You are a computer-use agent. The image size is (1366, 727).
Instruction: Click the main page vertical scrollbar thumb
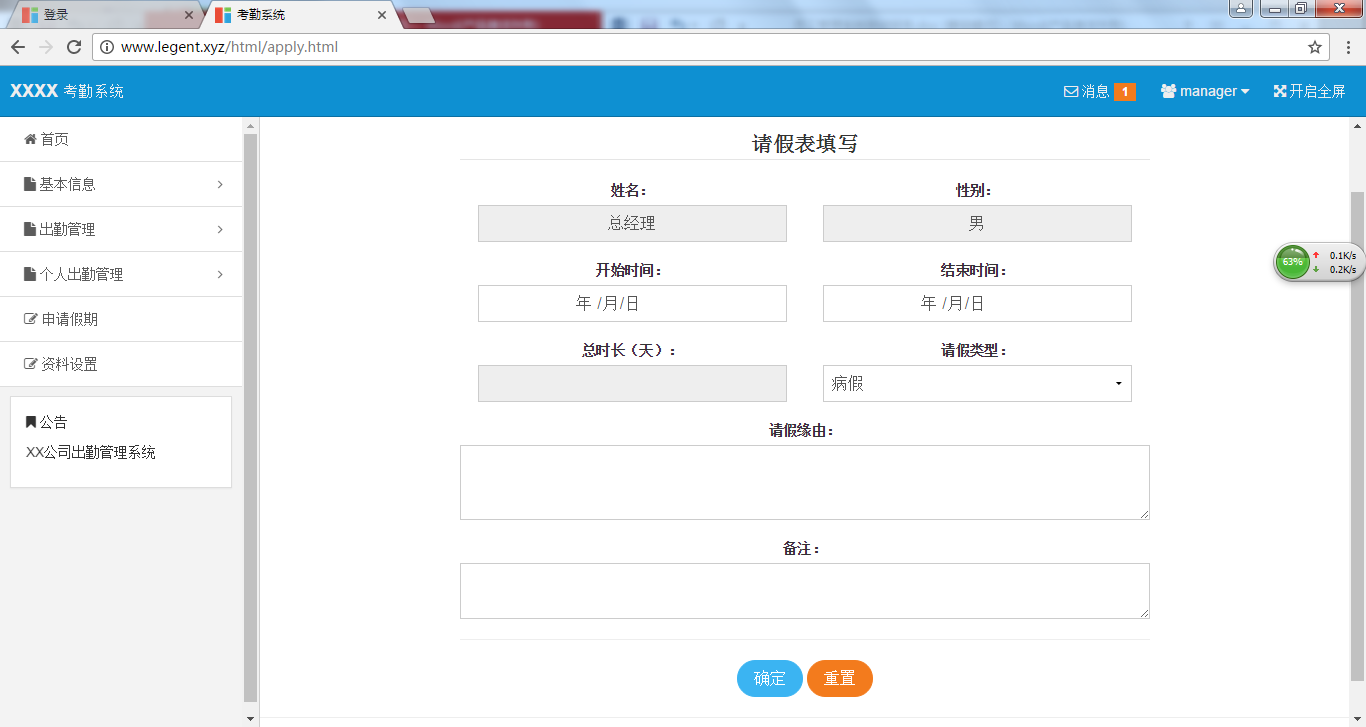coord(1357,435)
